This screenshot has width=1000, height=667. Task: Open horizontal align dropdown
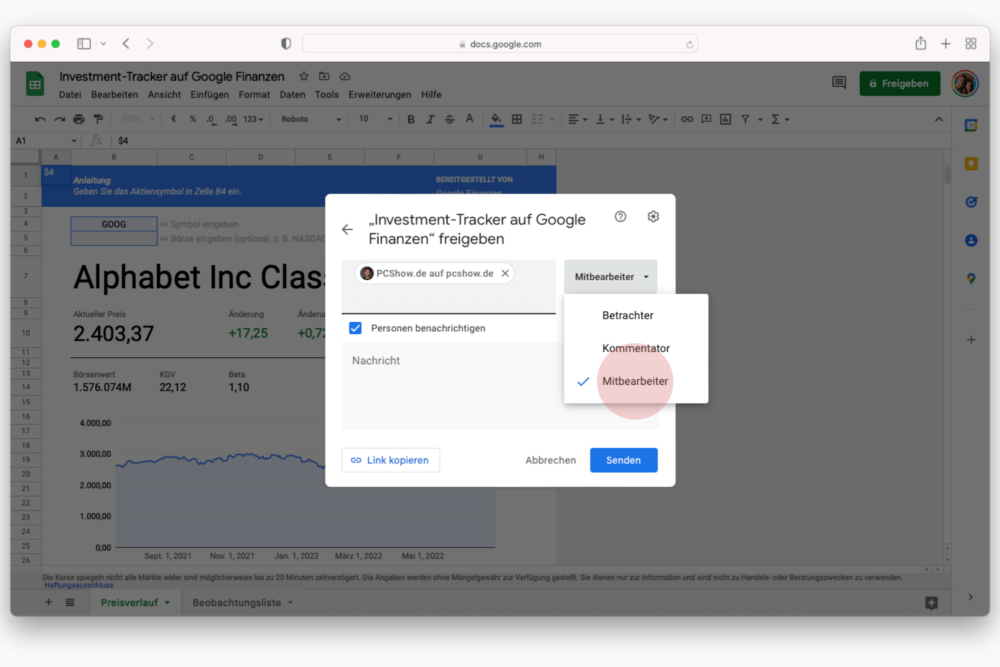pos(577,119)
